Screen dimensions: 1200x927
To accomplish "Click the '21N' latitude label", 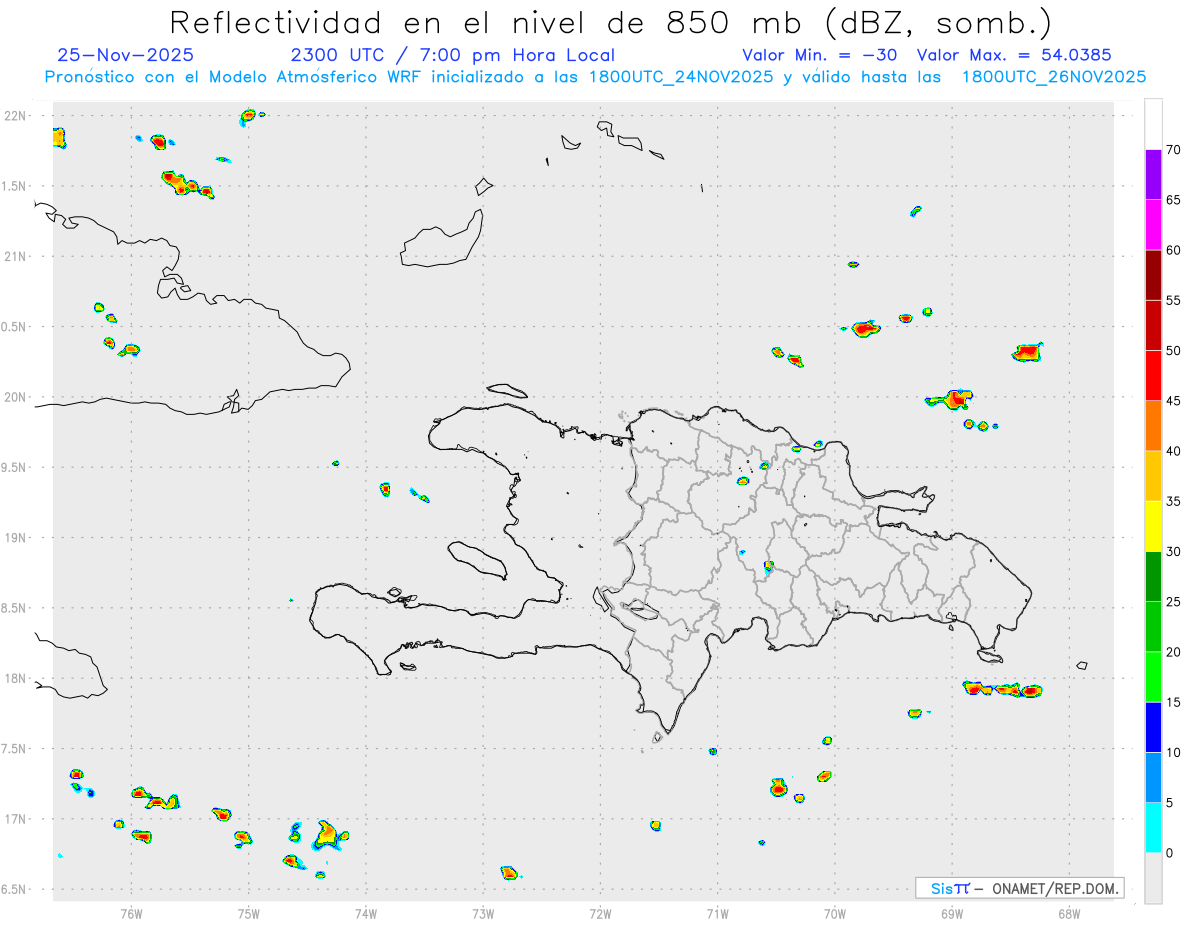I will pos(14,256).
